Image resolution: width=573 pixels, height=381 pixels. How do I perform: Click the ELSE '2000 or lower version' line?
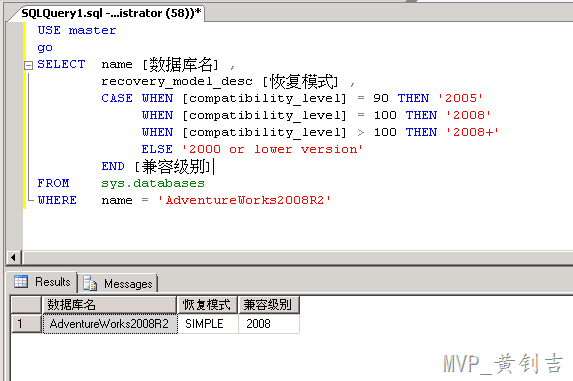point(252,149)
